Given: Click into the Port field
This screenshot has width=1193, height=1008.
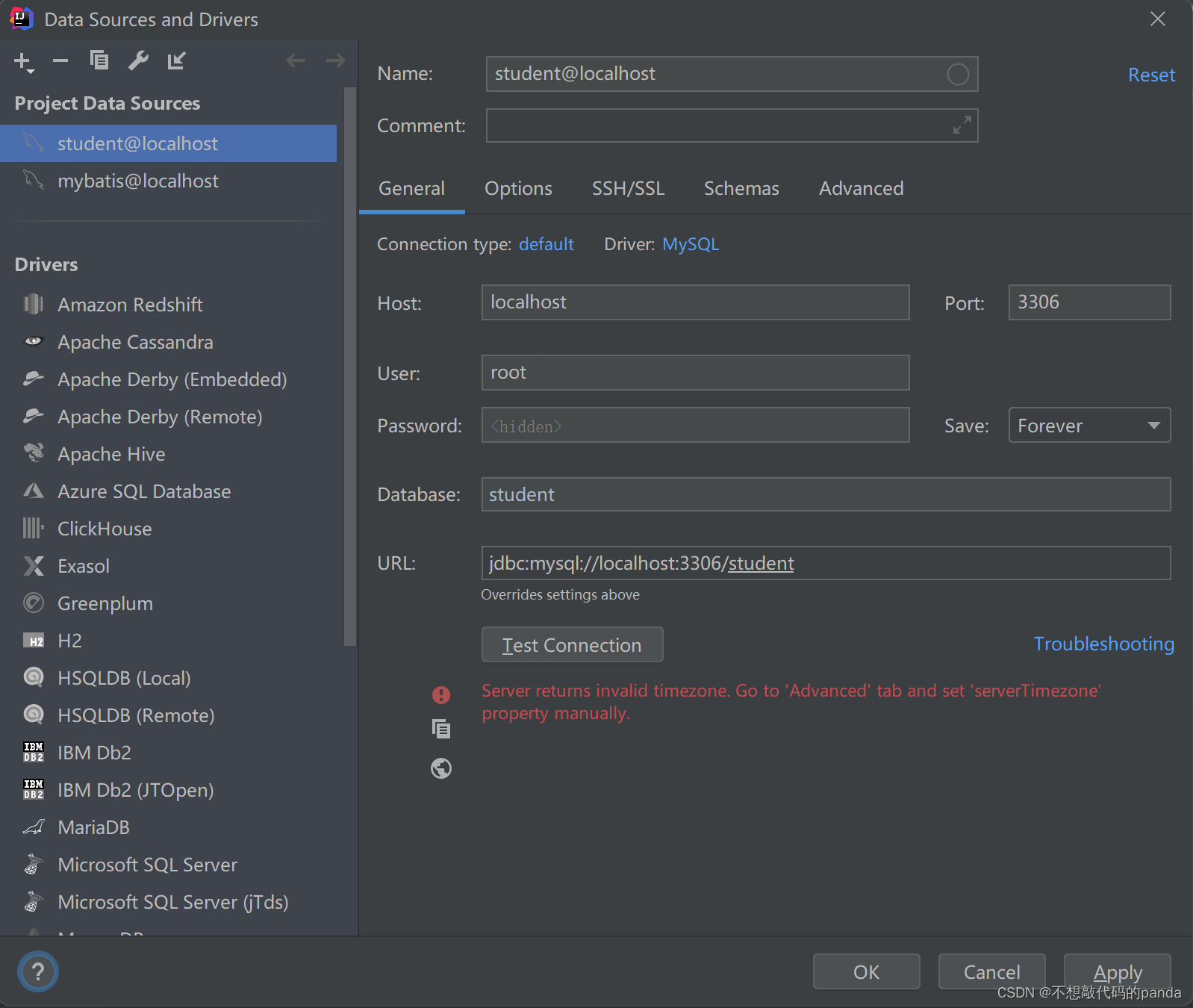Looking at the screenshot, I should tap(1089, 302).
